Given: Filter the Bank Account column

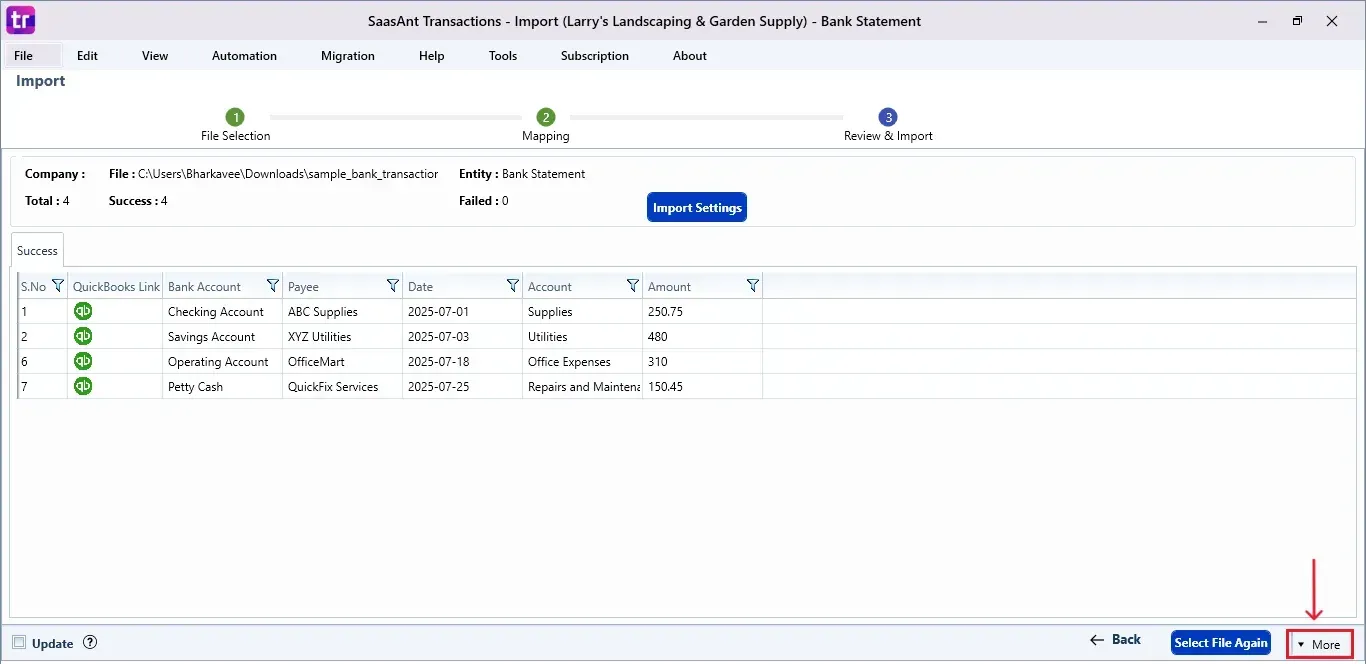Looking at the screenshot, I should (x=273, y=286).
